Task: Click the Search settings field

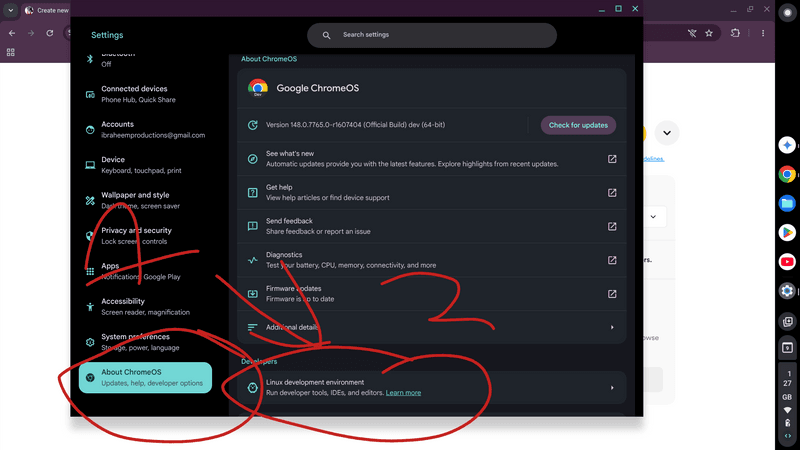Action: point(432,35)
